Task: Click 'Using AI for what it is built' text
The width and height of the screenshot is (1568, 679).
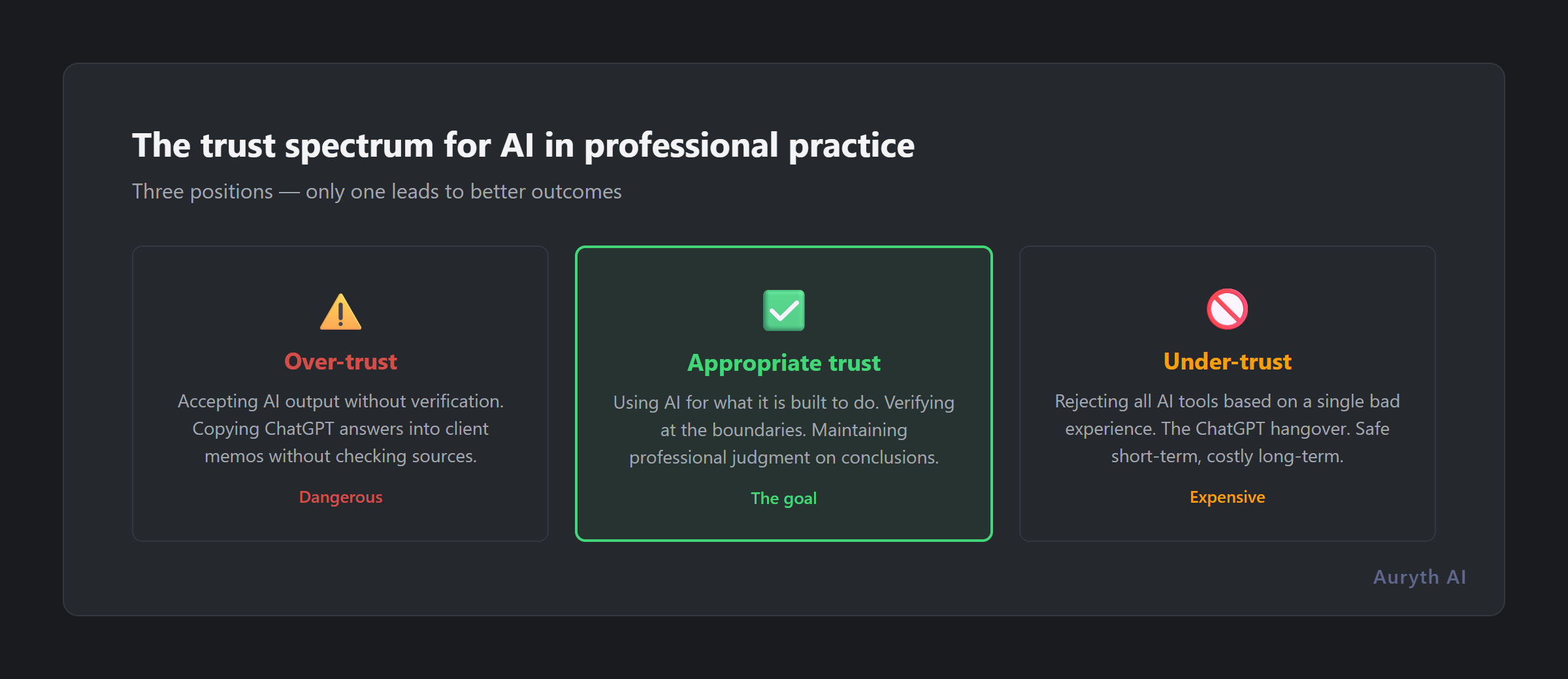Action: [745, 402]
